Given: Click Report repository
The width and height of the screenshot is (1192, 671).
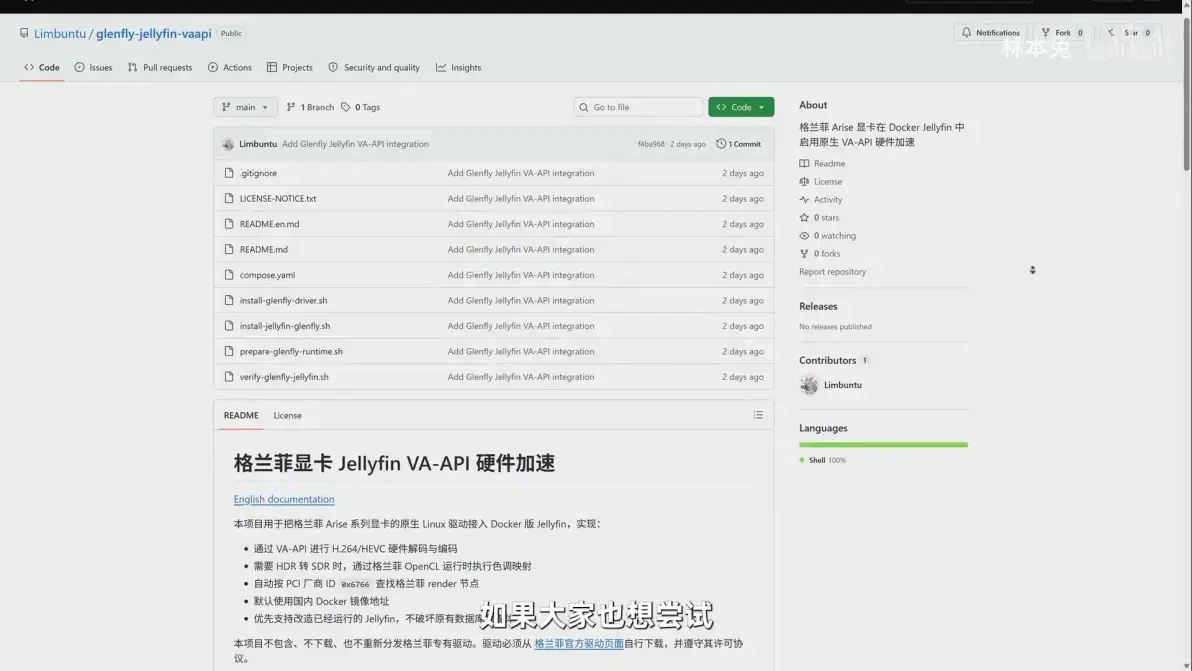Looking at the screenshot, I should point(832,272).
